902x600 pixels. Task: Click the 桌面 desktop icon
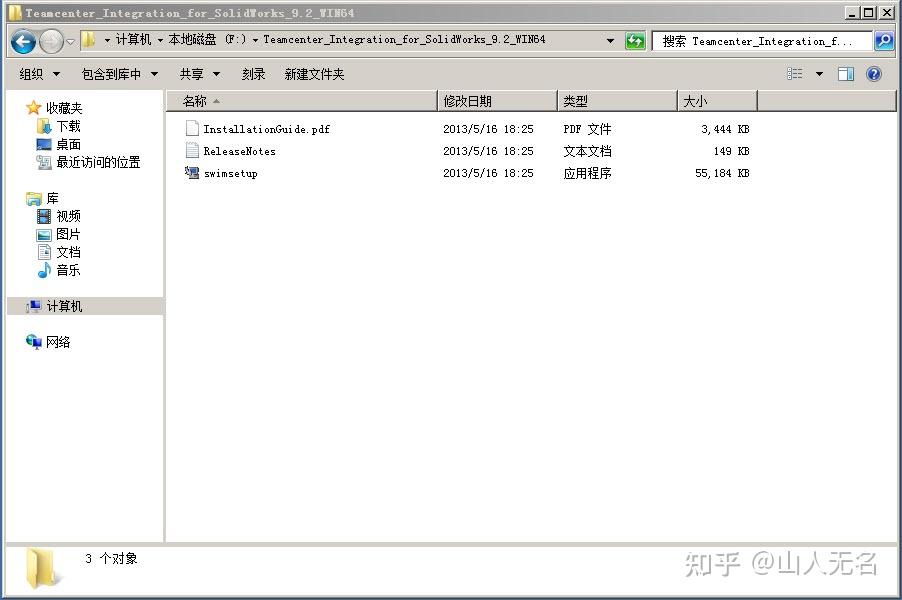pyautogui.click(x=44, y=144)
